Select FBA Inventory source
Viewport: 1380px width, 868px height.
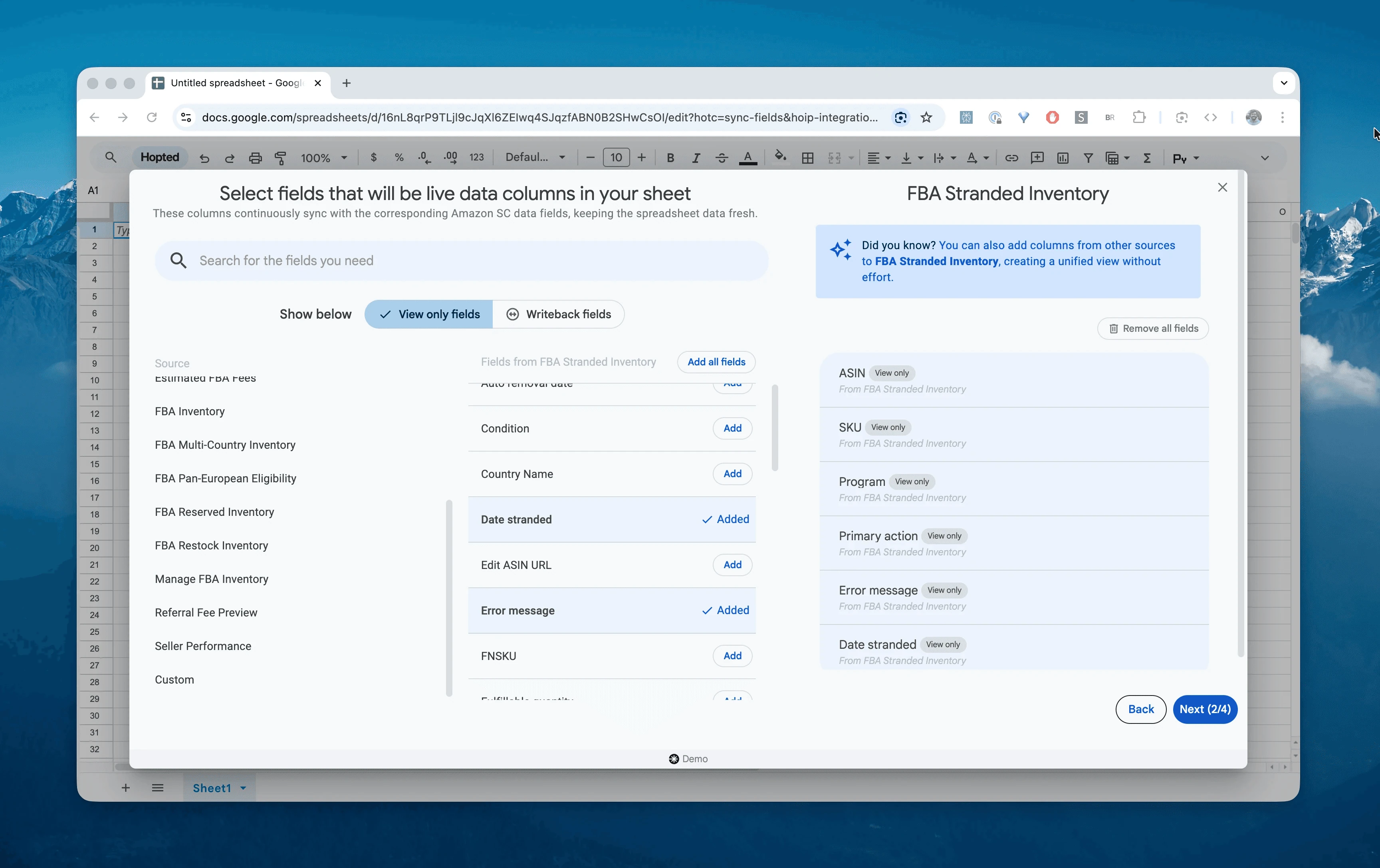coord(190,411)
